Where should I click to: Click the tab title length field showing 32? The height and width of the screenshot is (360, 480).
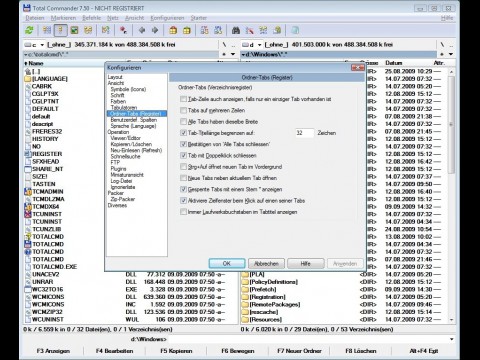[304, 133]
